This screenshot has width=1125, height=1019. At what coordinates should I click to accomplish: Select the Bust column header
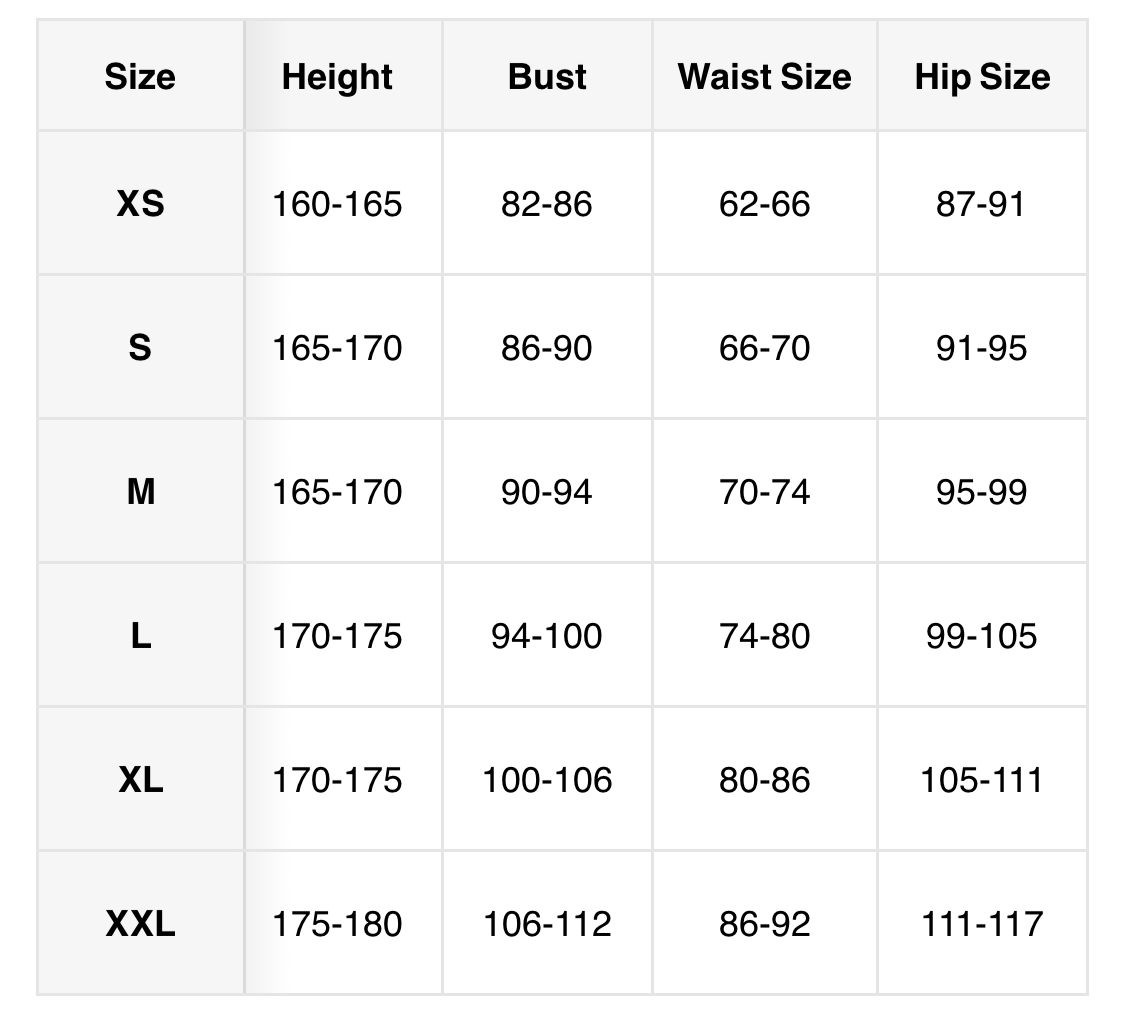tap(547, 77)
